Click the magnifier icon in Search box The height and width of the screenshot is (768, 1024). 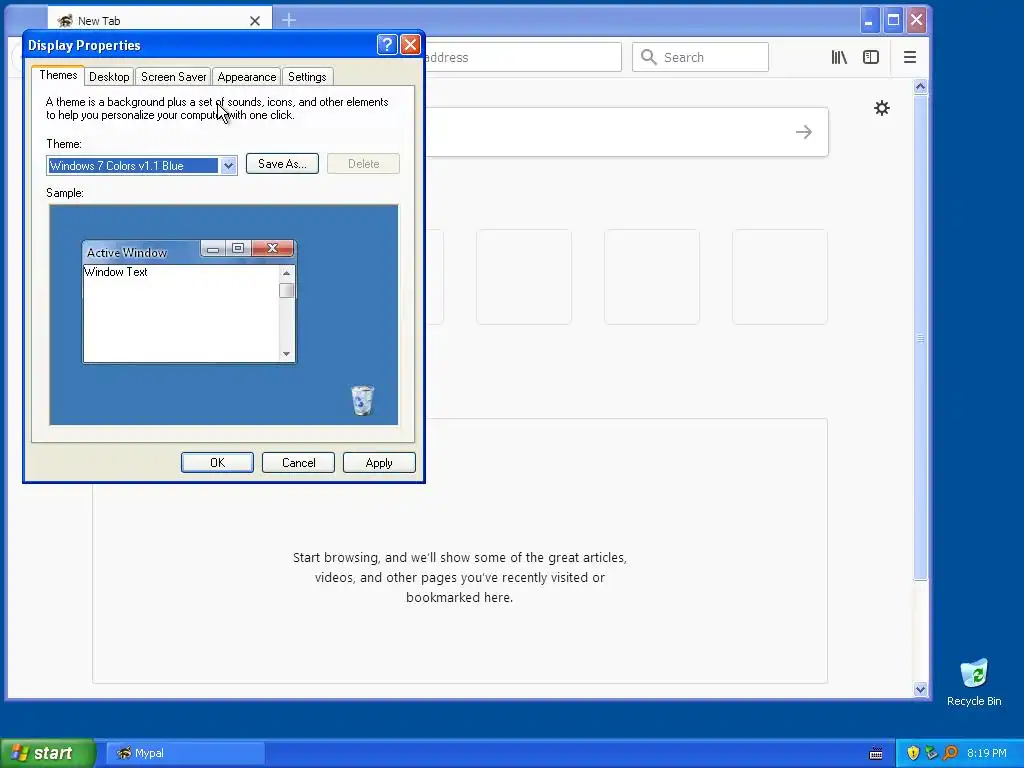(x=648, y=57)
